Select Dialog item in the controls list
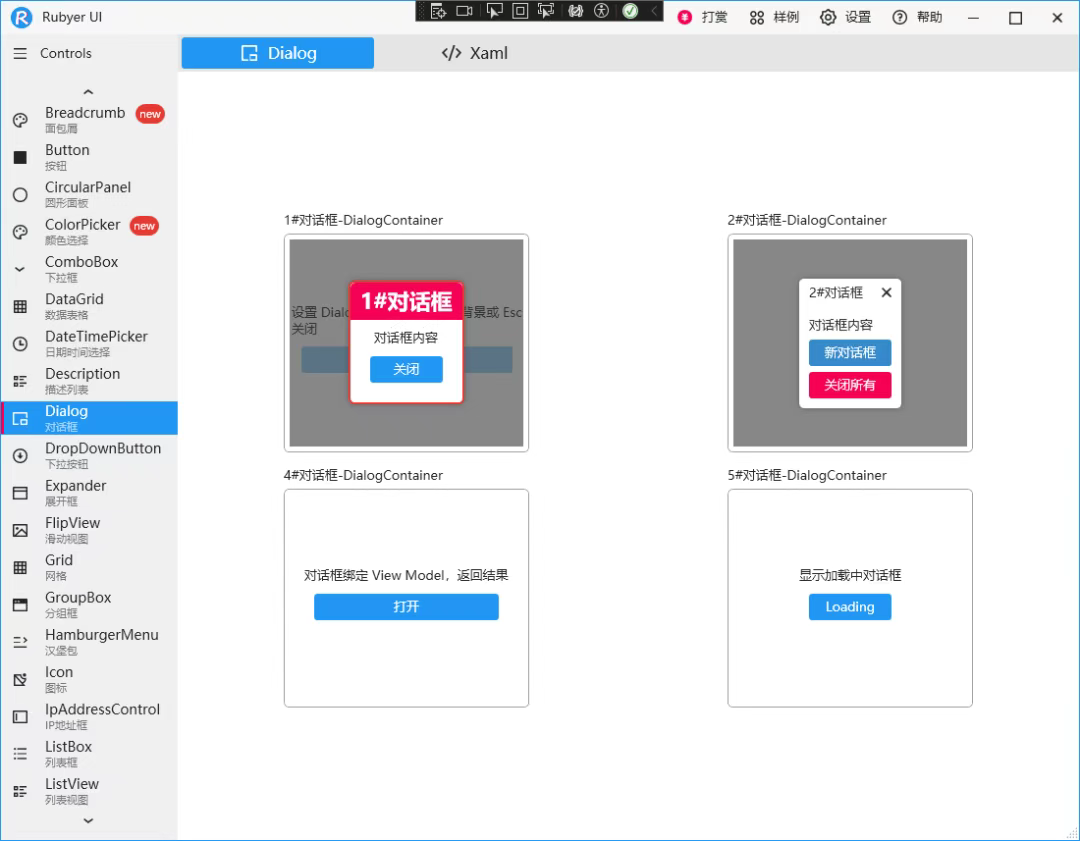This screenshot has width=1080, height=841. (x=89, y=418)
